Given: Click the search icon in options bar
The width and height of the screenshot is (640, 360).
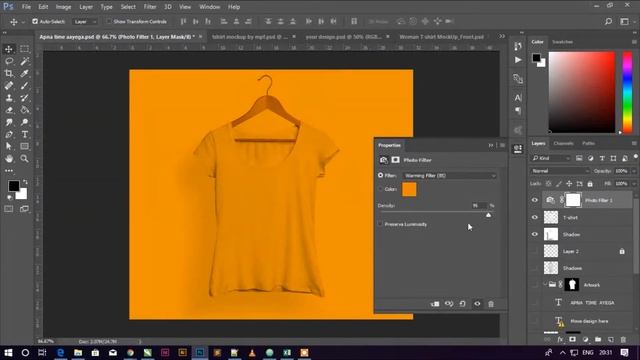Looking at the screenshot, I should [x=608, y=21].
